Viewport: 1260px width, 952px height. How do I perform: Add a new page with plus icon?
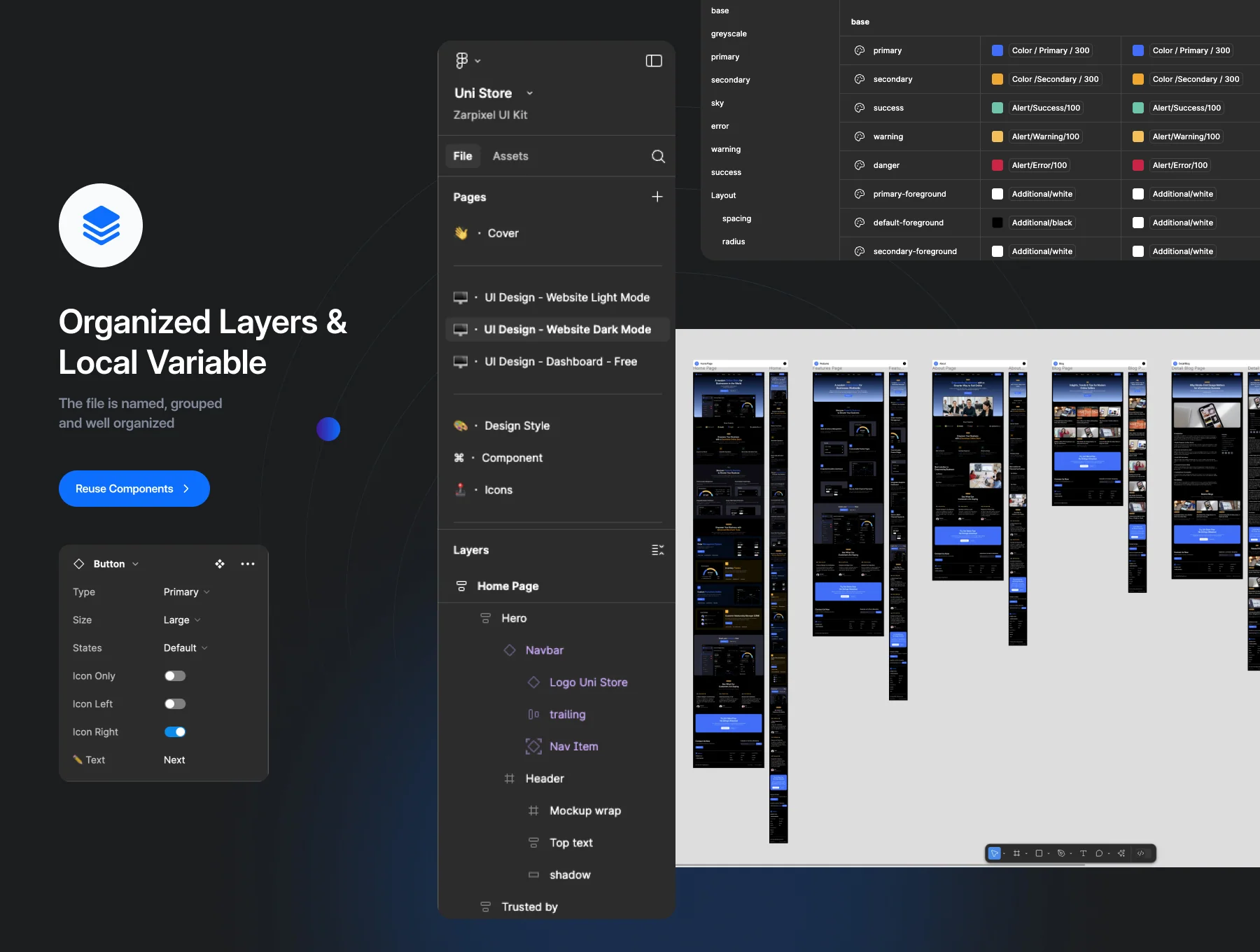tap(657, 197)
